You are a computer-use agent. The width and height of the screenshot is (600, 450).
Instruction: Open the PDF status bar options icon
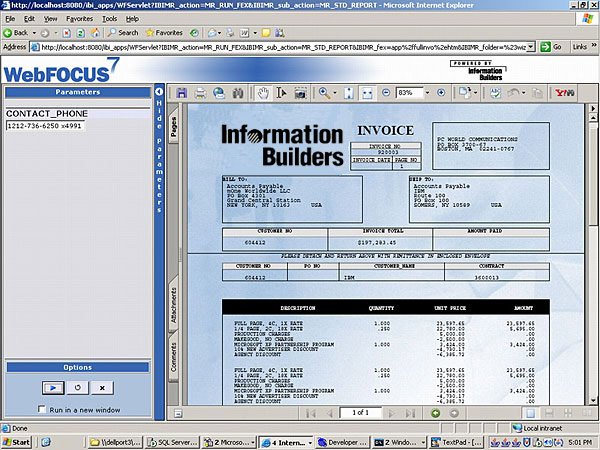point(178,413)
